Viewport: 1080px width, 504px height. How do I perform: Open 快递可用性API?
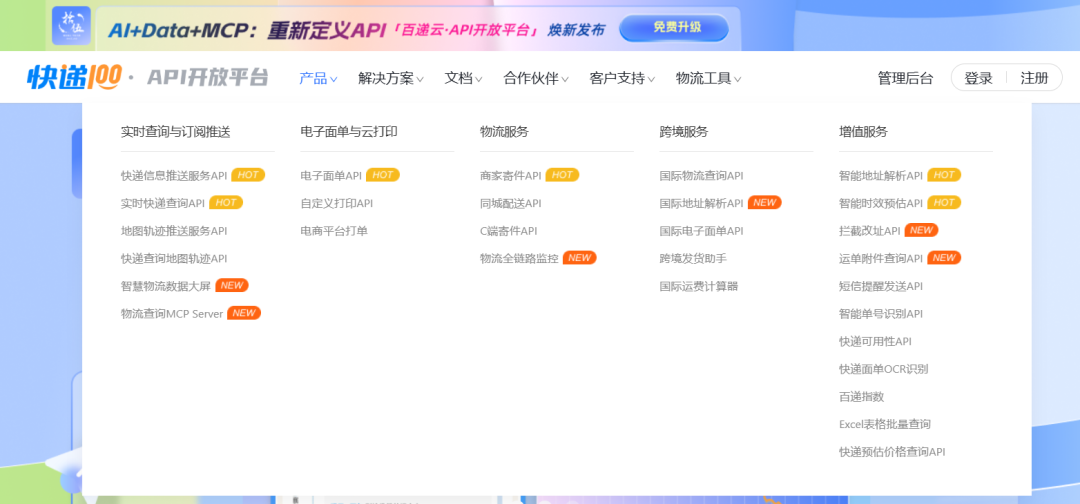[875, 341]
